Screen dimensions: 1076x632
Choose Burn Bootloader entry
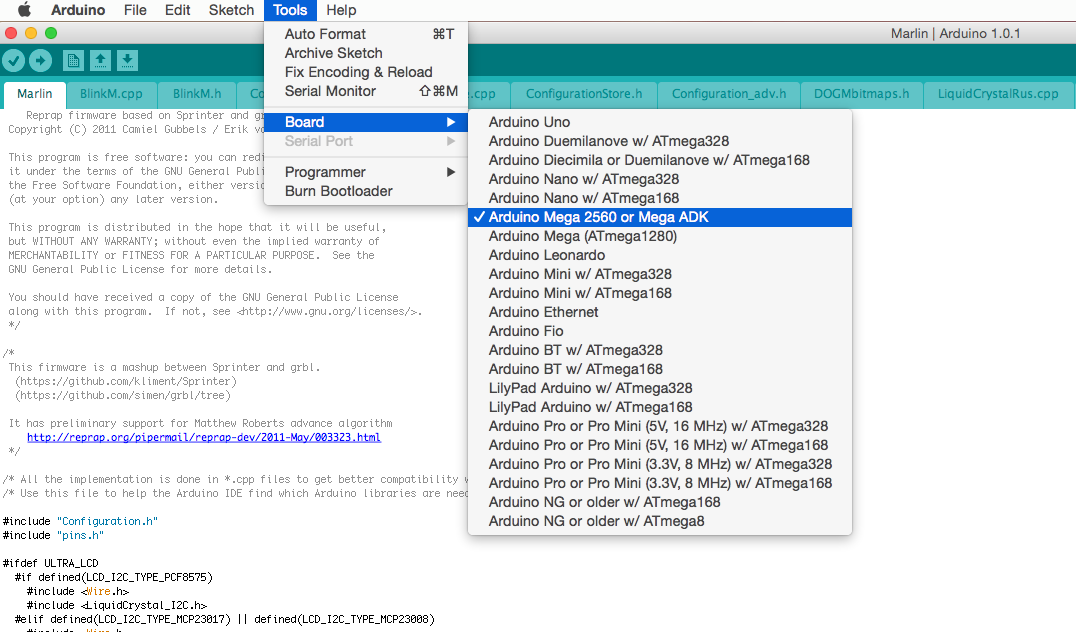pyautogui.click(x=366, y=191)
